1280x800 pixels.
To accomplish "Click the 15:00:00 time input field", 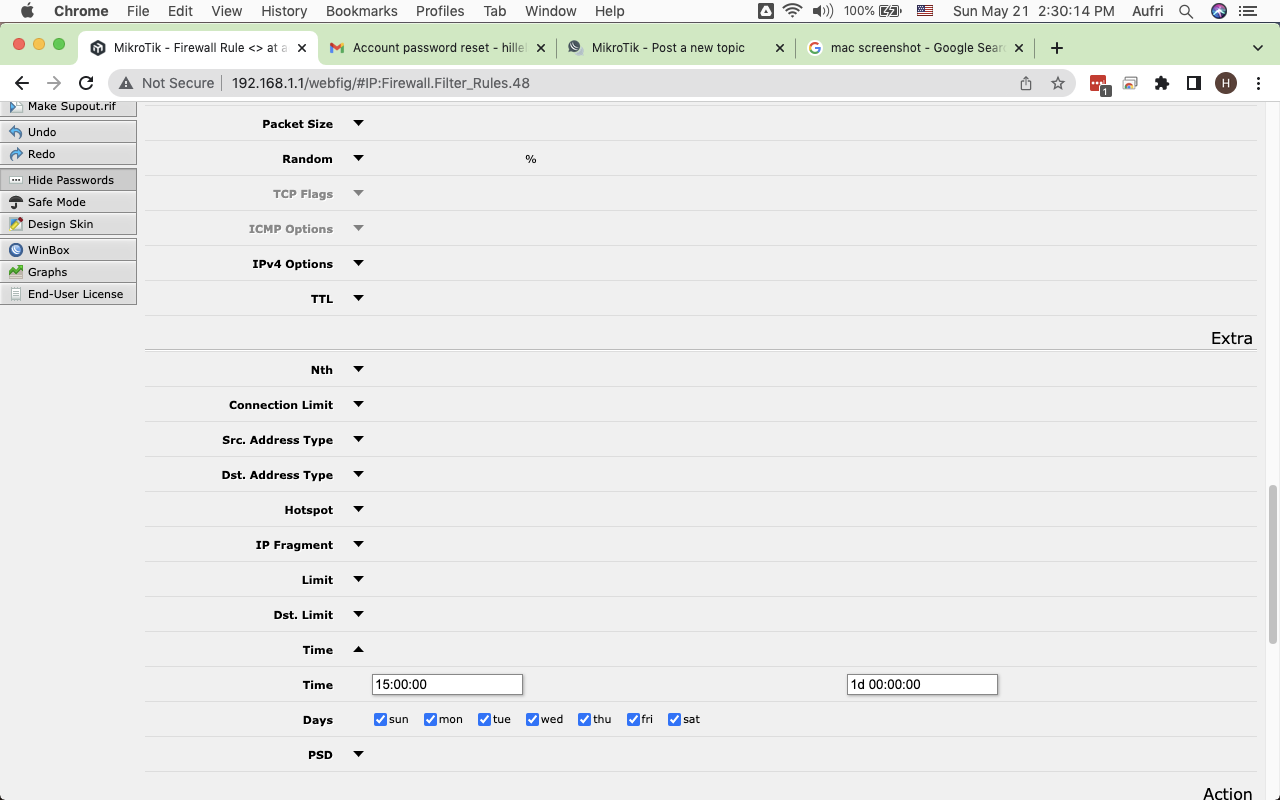I will (447, 685).
